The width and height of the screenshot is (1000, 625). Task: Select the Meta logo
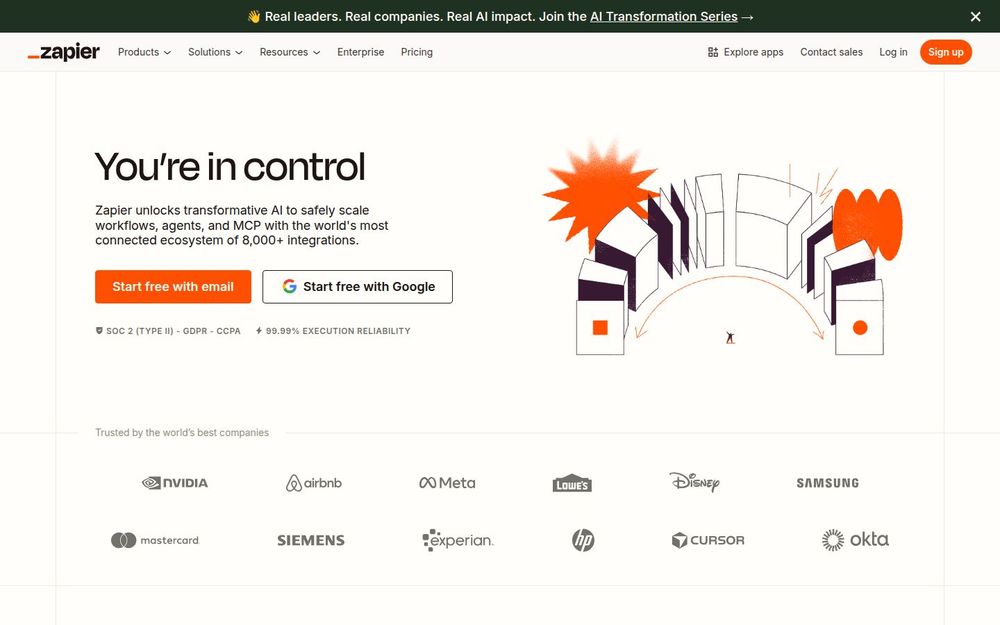coord(446,482)
